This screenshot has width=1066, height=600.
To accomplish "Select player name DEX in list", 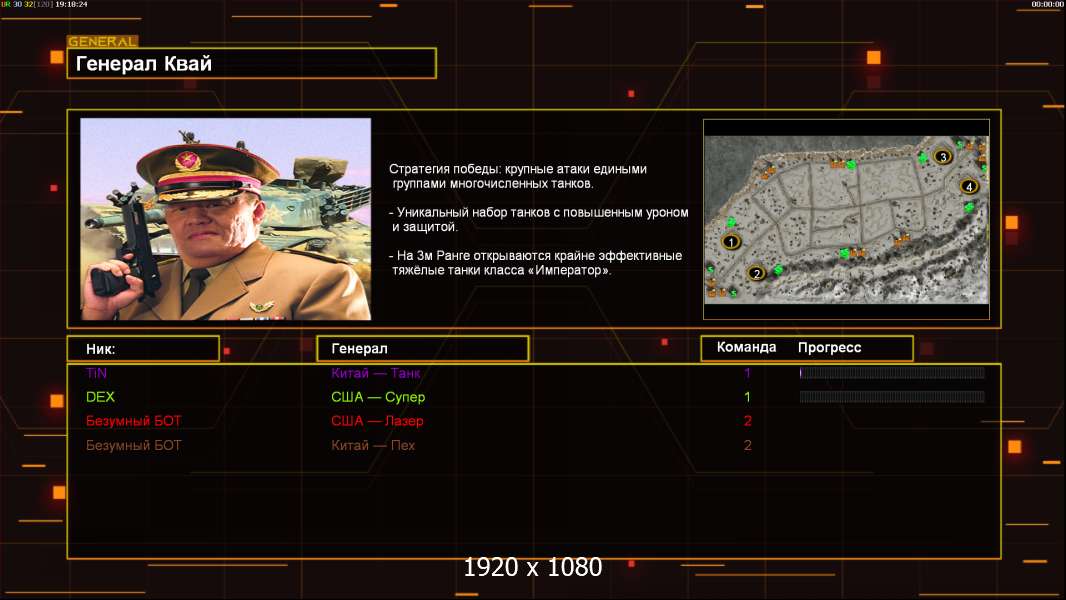I will click(x=101, y=397).
